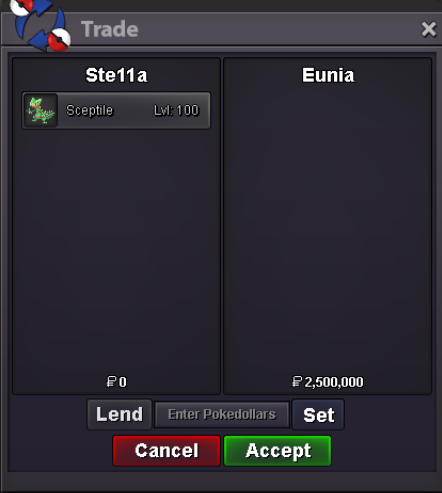Viewport: 442px width, 493px height.
Task: Click empty space right of Lvl: 100
Action: coord(205,110)
